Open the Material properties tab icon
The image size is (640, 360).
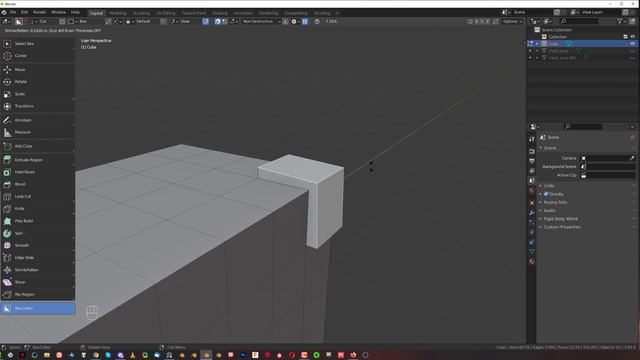(531, 262)
